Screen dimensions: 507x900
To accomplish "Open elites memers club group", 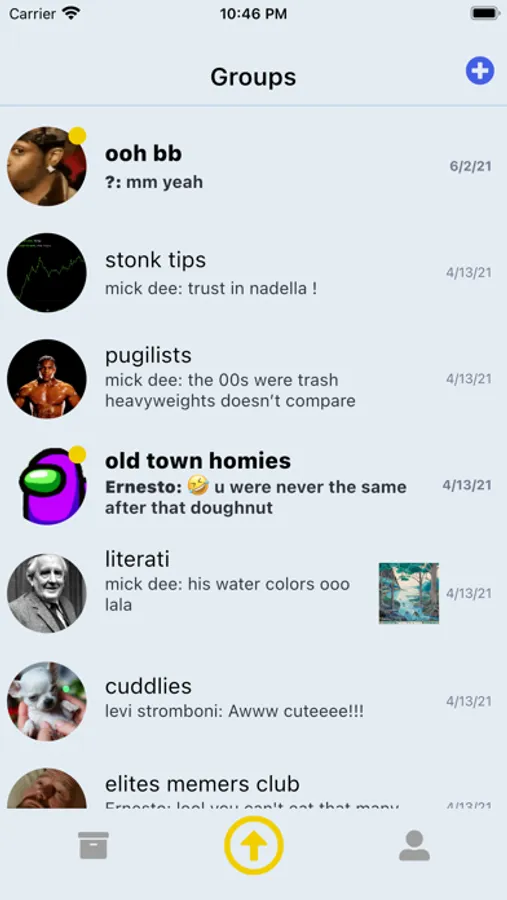I will tap(253, 788).
